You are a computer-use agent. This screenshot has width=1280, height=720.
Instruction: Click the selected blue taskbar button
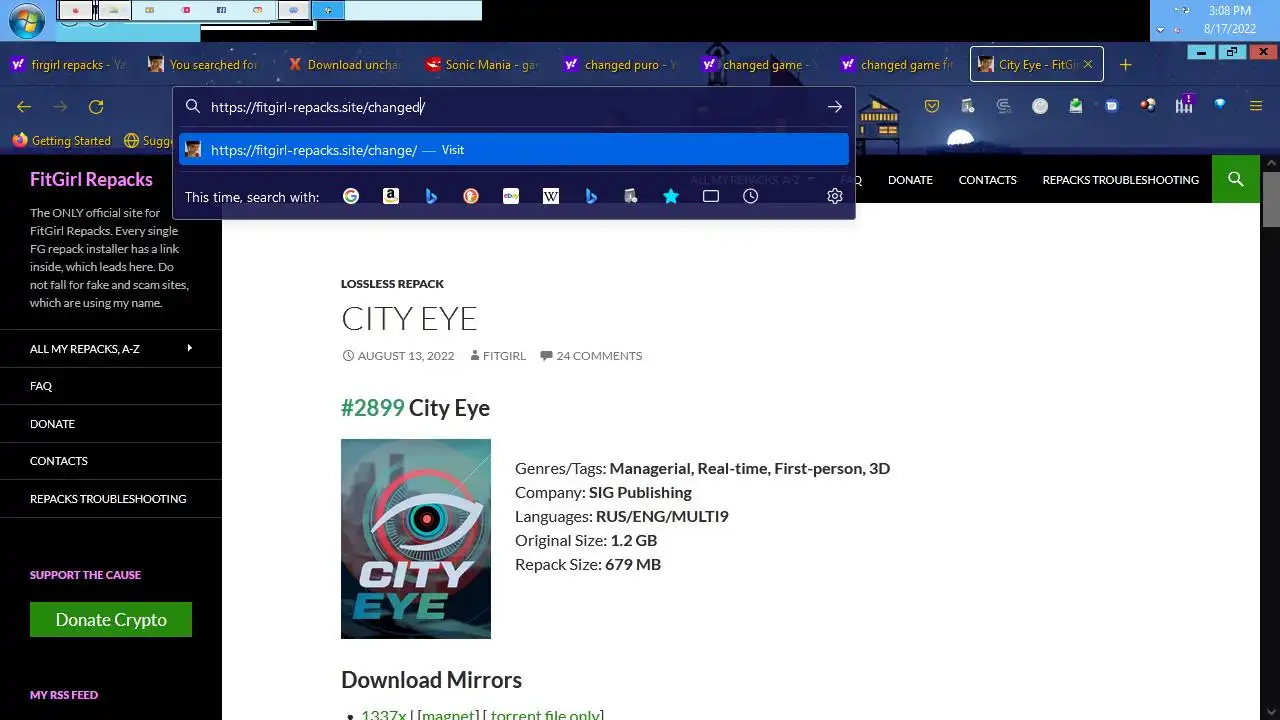[x=327, y=10]
